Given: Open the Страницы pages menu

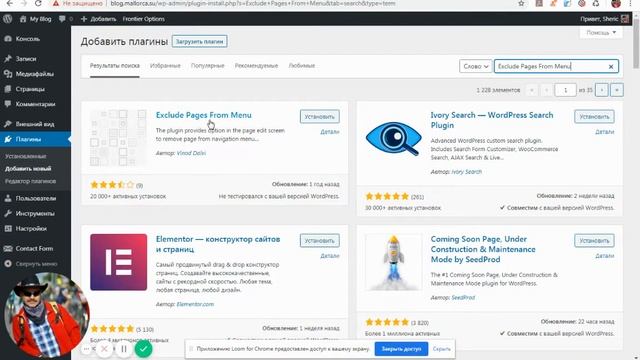Looking at the screenshot, I should (35, 89).
